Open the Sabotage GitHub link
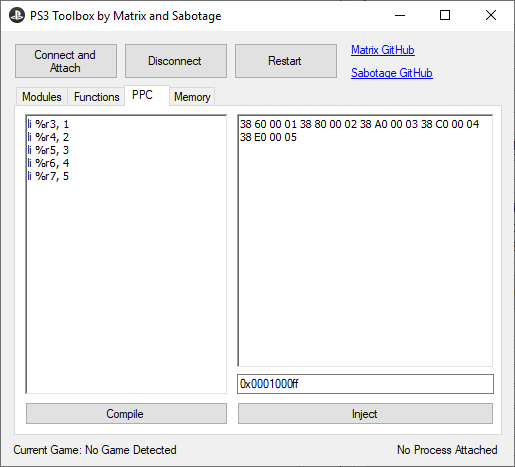 click(392, 73)
